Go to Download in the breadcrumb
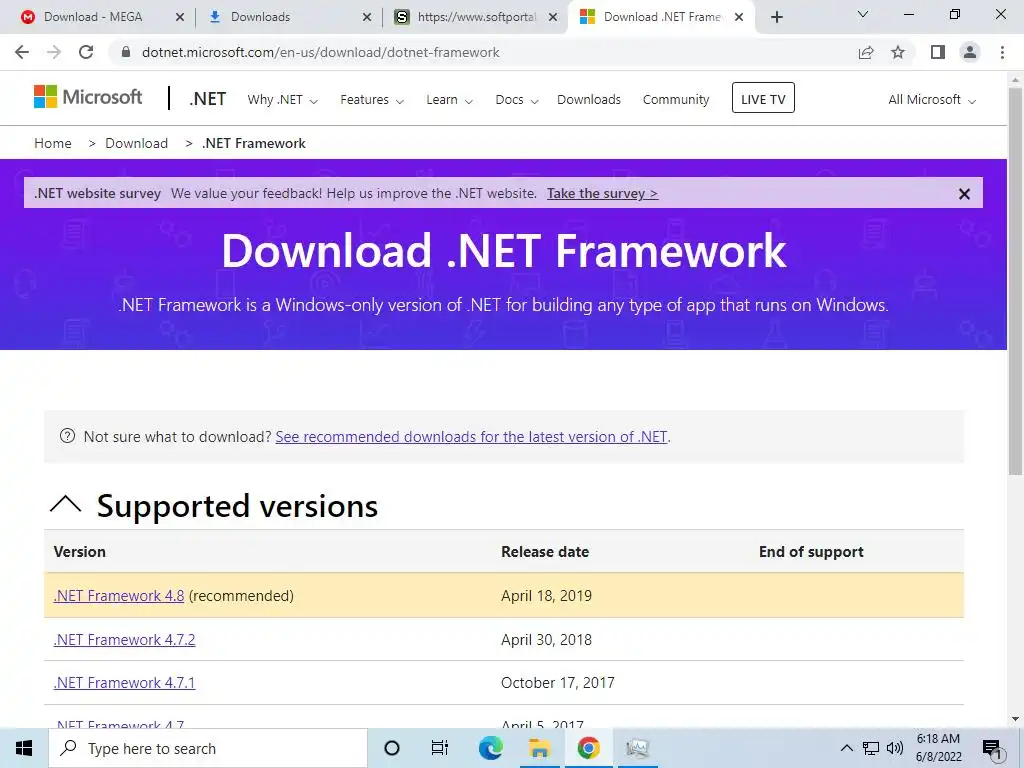The image size is (1024, 768). pyautogui.click(x=136, y=144)
